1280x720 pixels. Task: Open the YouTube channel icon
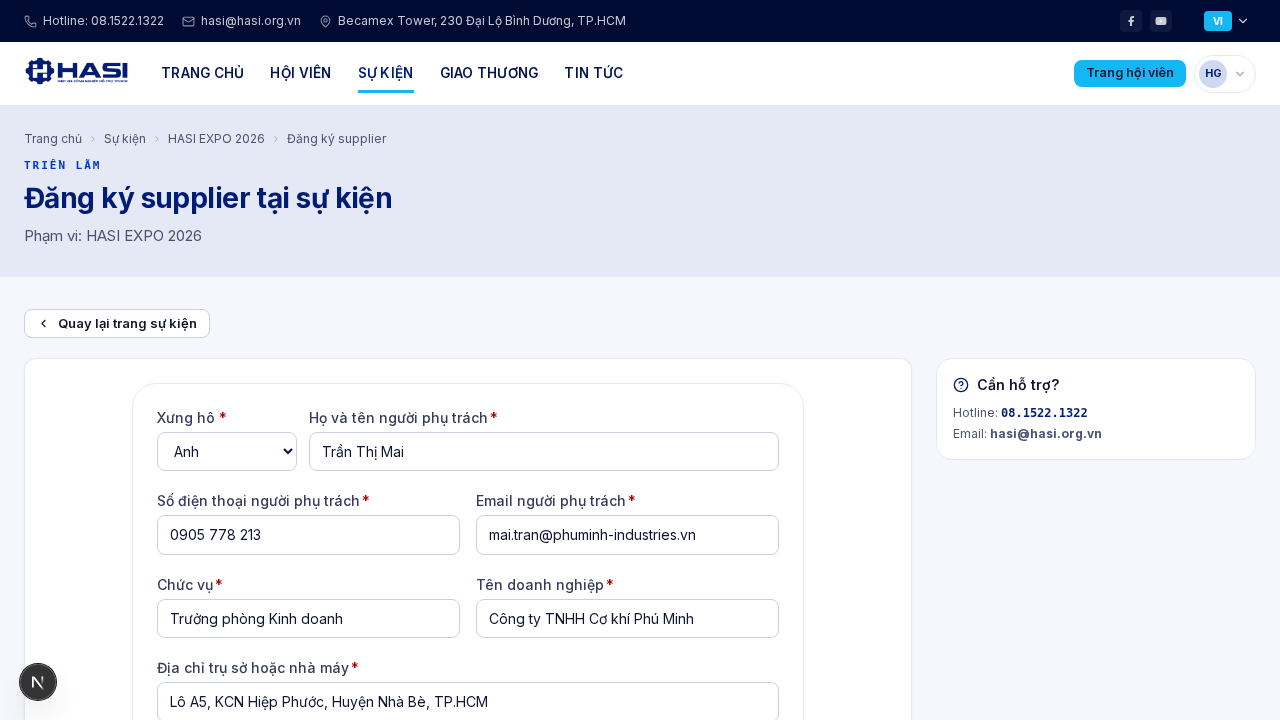click(1161, 21)
